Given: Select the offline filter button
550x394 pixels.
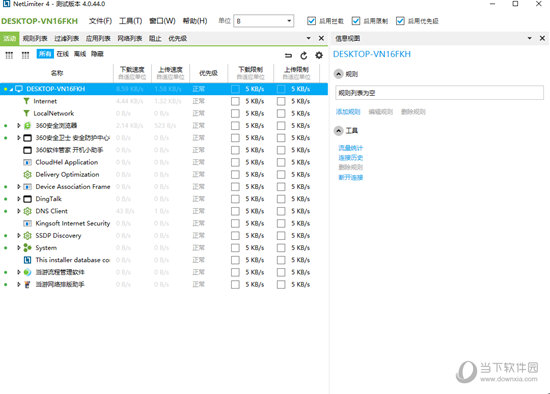Looking at the screenshot, I should coord(80,54).
